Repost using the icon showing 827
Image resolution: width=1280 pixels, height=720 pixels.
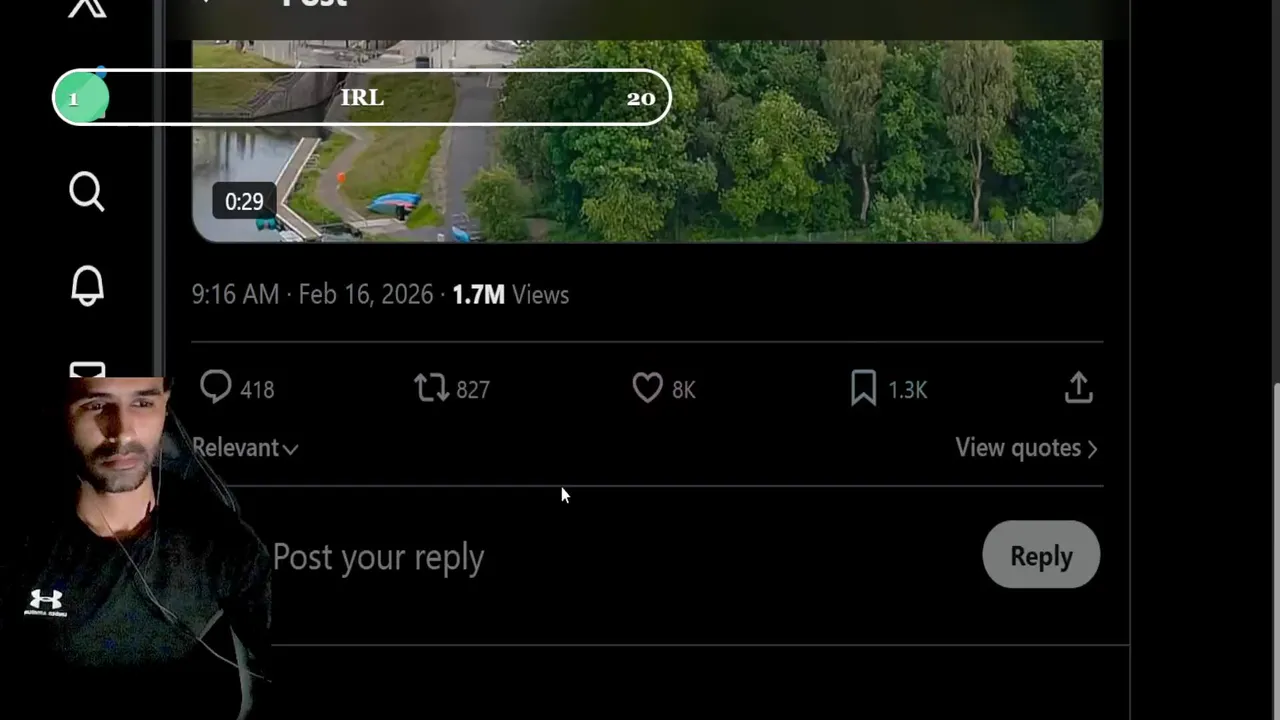(x=452, y=388)
